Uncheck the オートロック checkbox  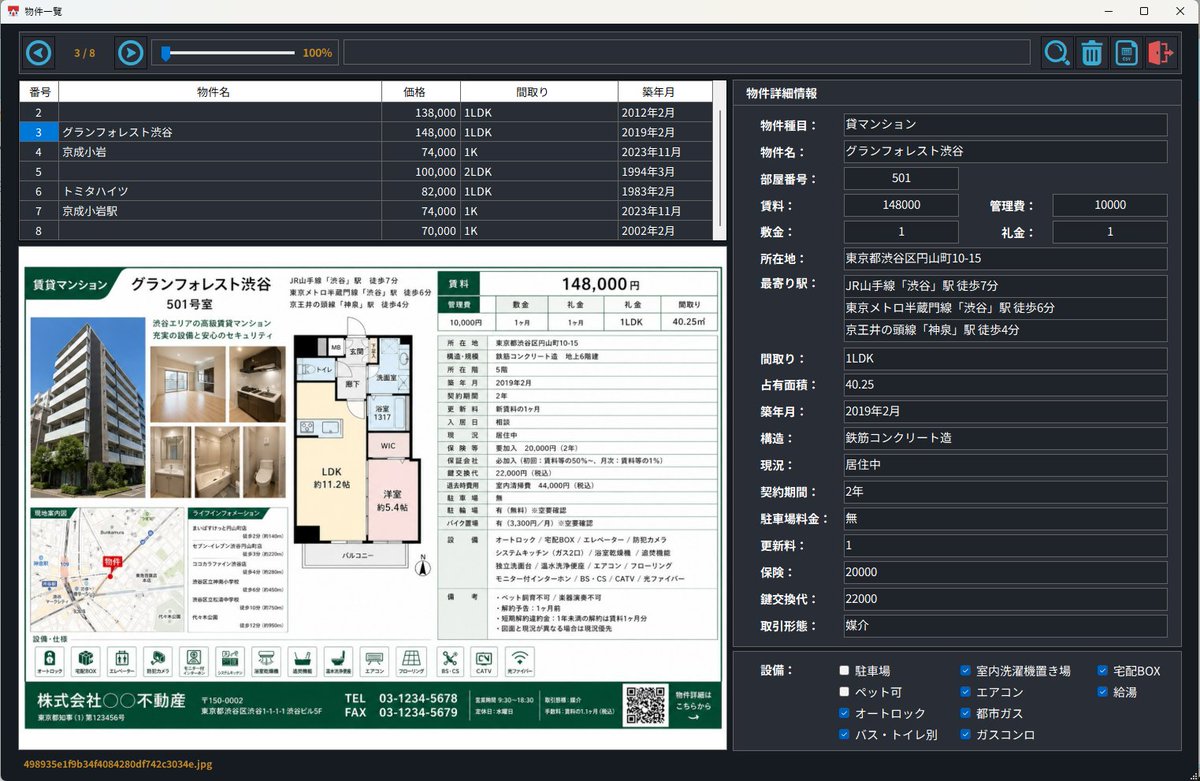click(x=845, y=713)
